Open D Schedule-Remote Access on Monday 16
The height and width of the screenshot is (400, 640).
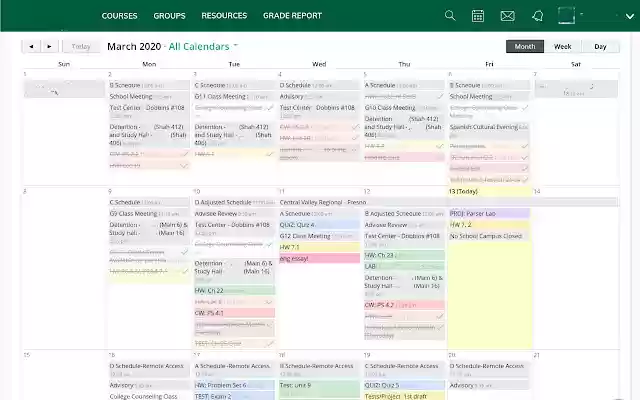149,369
